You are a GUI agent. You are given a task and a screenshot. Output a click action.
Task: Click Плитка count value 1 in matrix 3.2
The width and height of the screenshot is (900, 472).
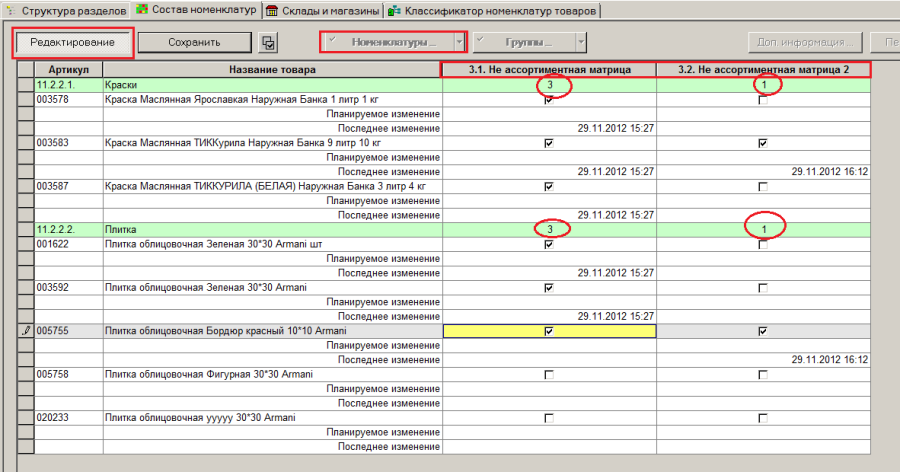[763, 230]
